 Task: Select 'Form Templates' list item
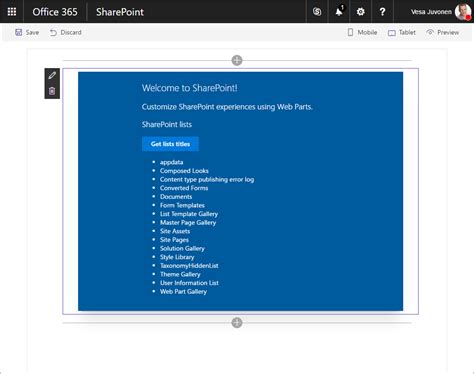click(x=182, y=205)
